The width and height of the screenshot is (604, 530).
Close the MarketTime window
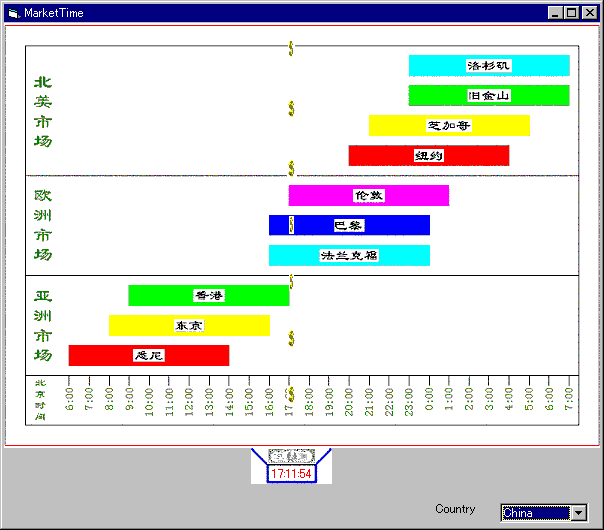point(590,13)
